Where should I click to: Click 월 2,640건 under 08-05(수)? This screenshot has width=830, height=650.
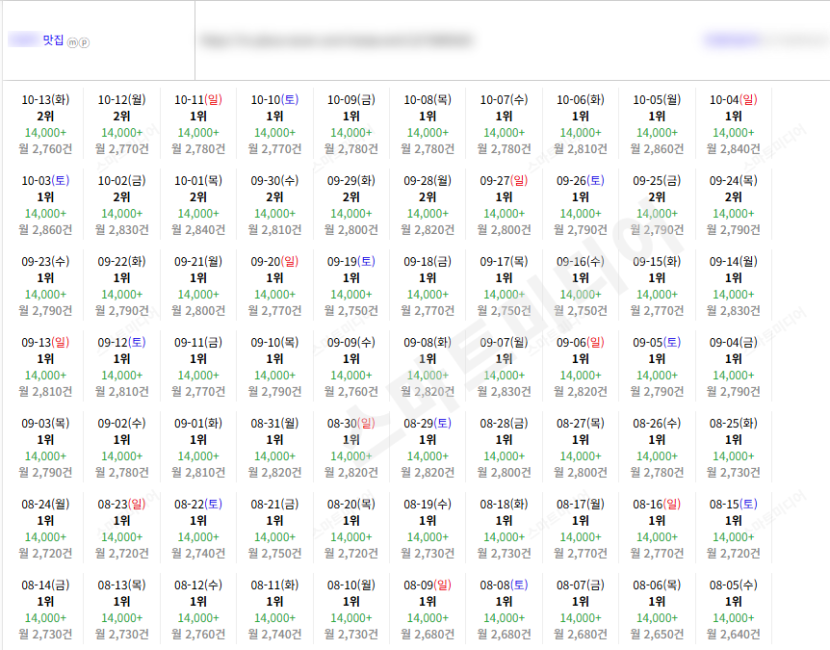(x=734, y=634)
